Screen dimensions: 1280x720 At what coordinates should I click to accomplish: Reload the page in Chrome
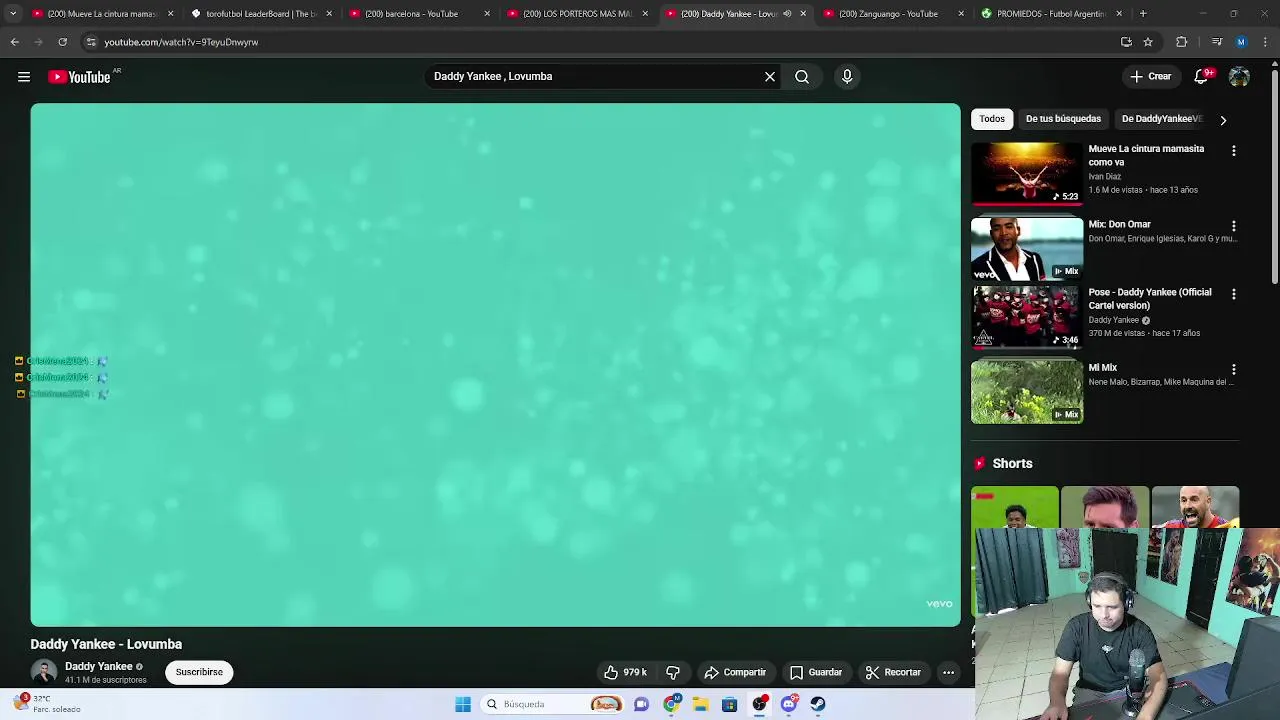click(x=62, y=42)
